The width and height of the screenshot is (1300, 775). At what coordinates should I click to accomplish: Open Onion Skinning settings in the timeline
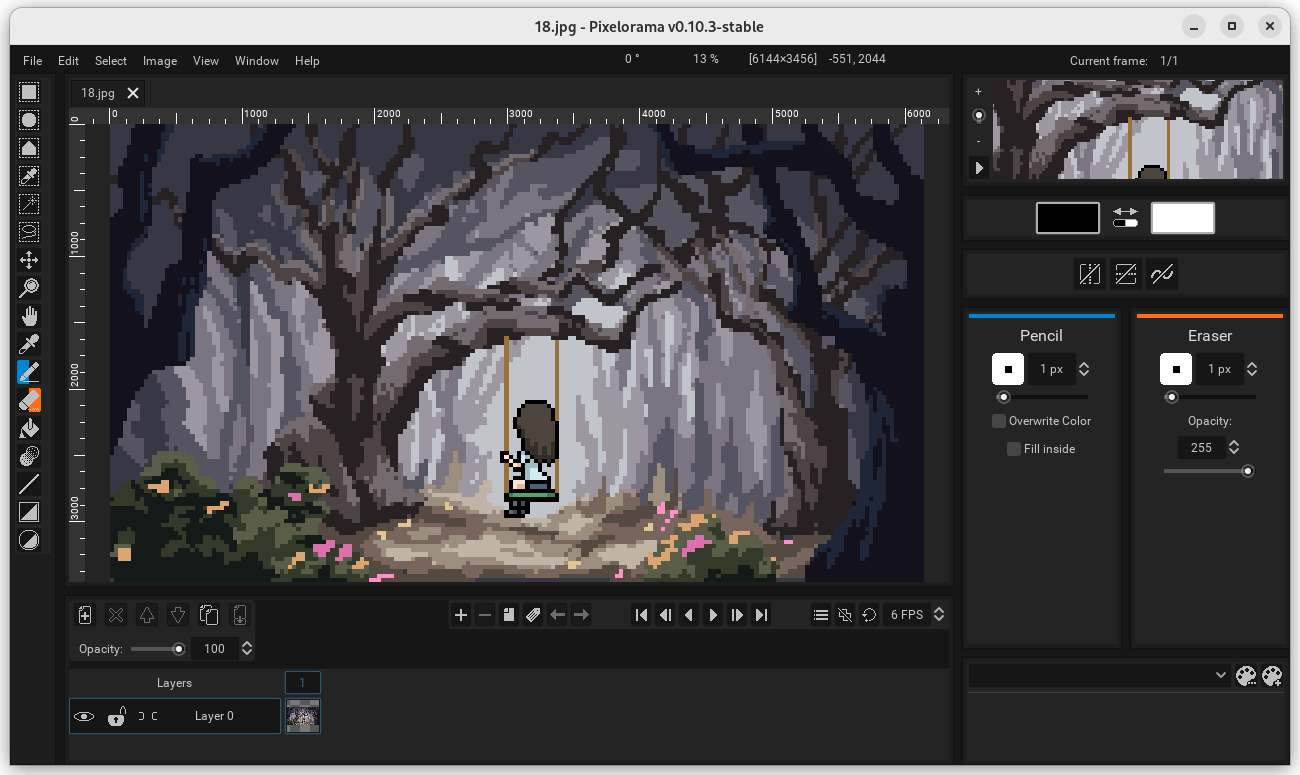coord(845,615)
